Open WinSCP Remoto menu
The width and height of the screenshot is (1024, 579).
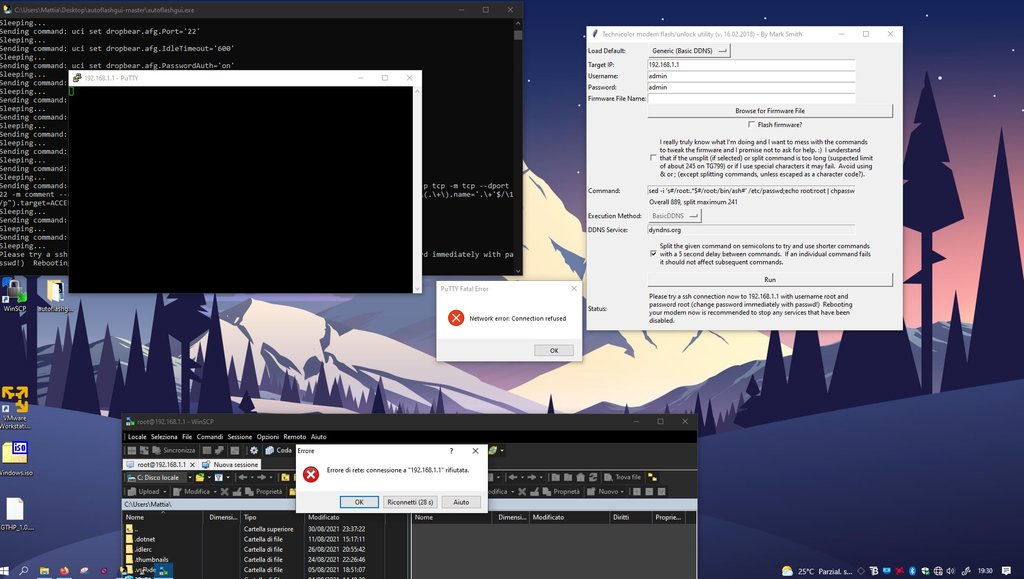[295, 437]
